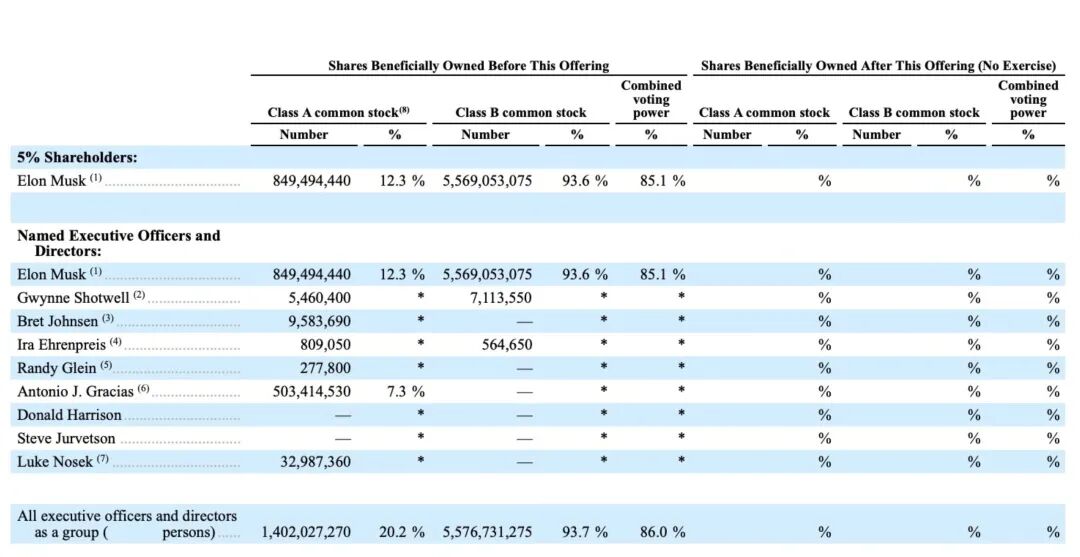1080x557 pixels.
Task: Click 'Class A common stock(8)' header before offering
Action: [x=338, y=112]
